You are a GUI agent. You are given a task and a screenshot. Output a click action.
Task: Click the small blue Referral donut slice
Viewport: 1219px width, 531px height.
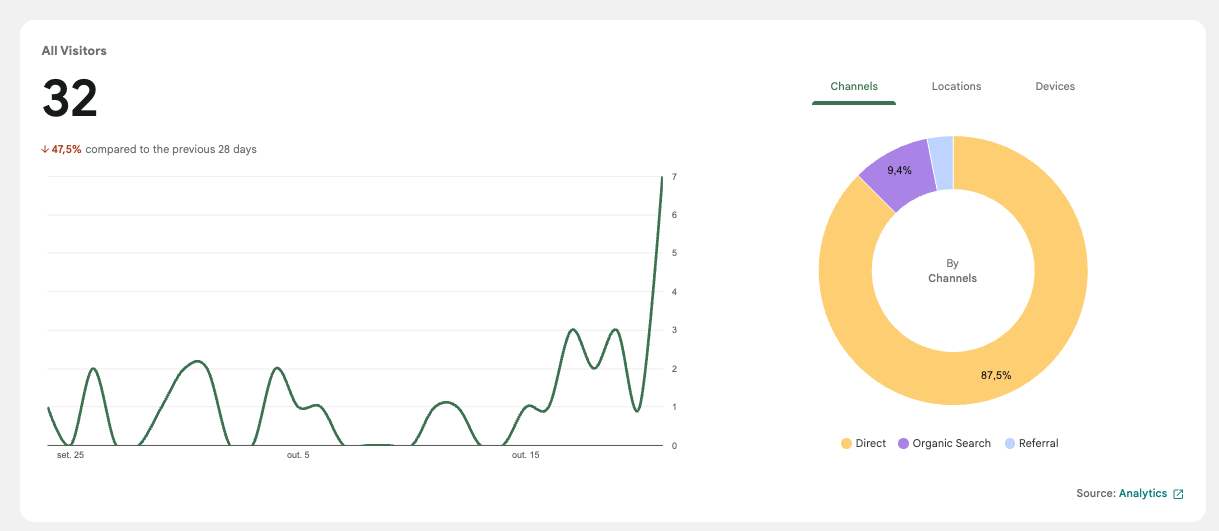[941, 163]
